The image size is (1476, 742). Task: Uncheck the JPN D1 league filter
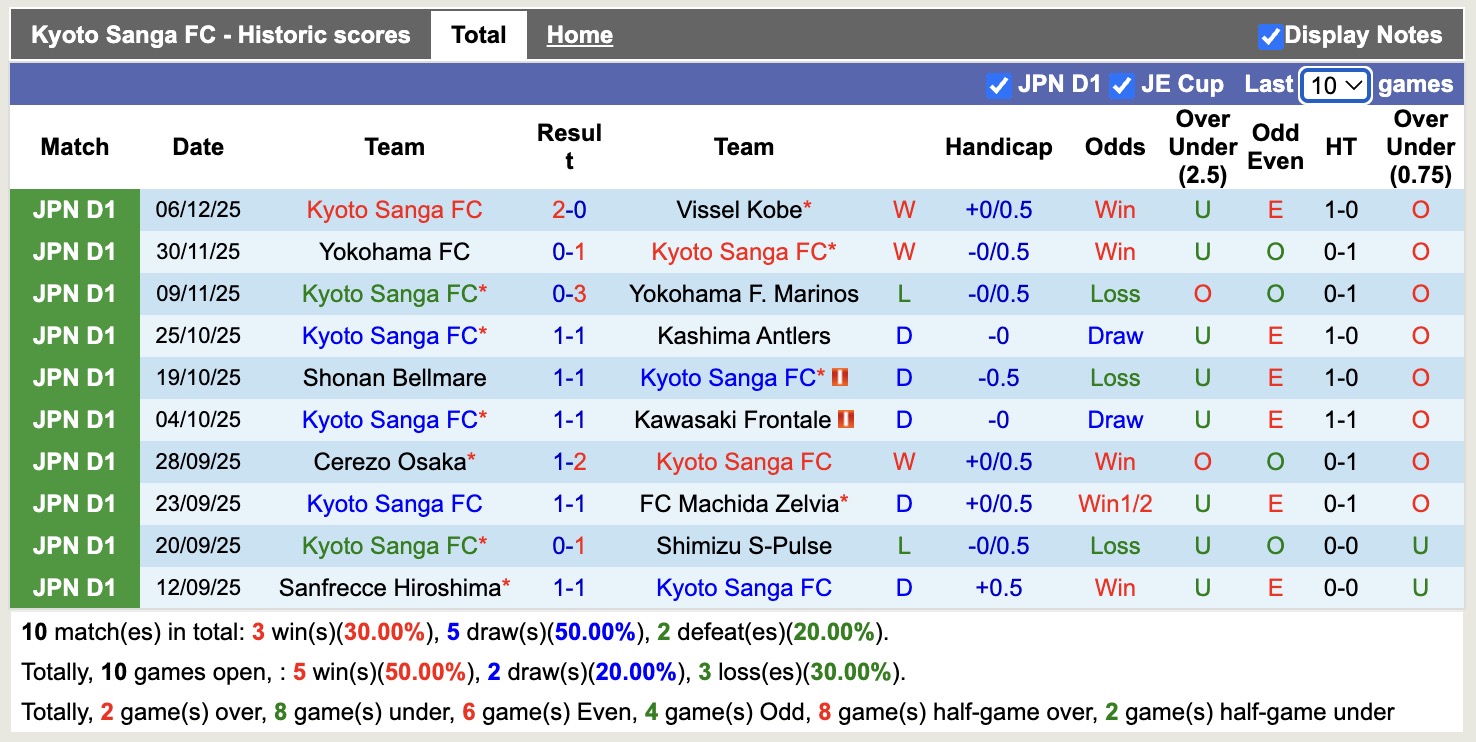pos(999,84)
